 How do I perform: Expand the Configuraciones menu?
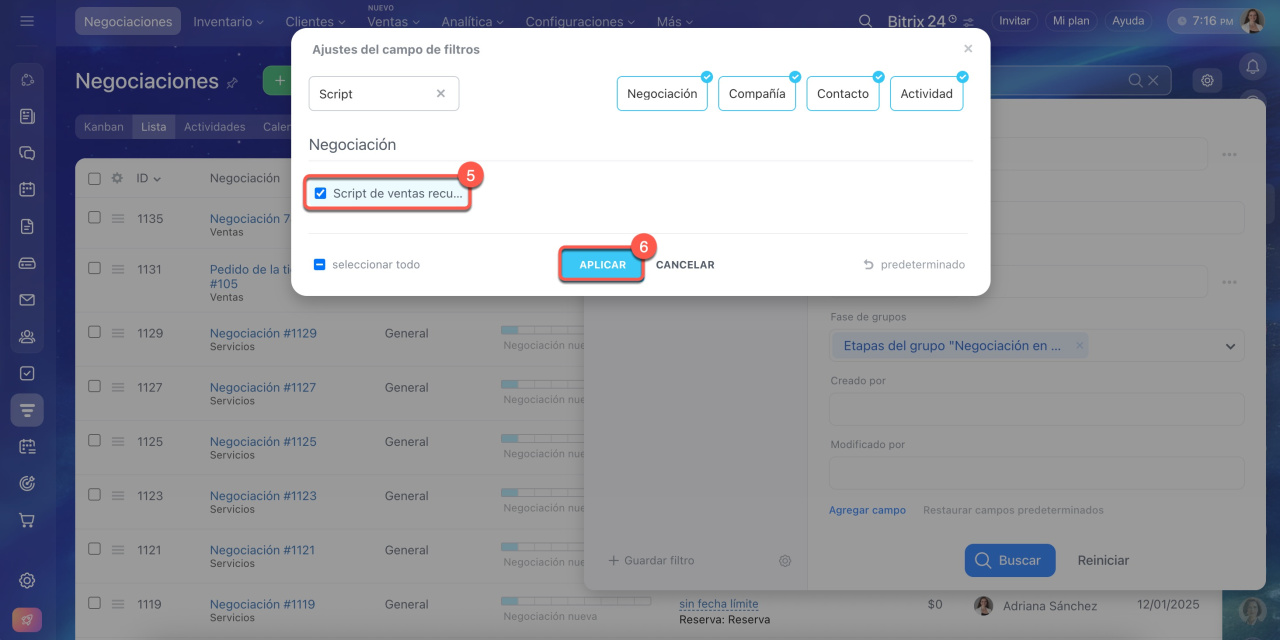(x=580, y=21)
